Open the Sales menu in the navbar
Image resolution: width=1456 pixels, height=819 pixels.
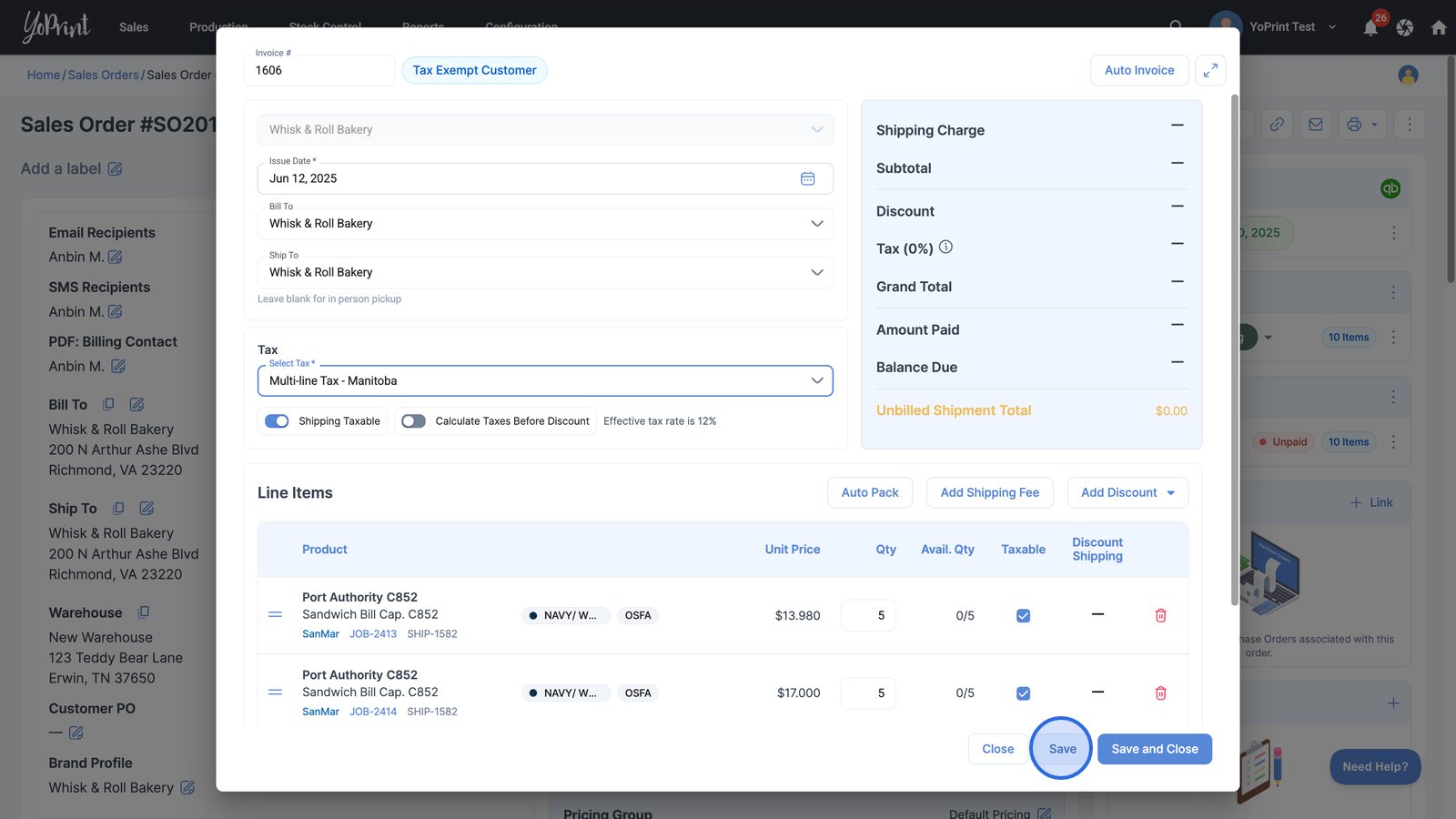click(134, 27)
